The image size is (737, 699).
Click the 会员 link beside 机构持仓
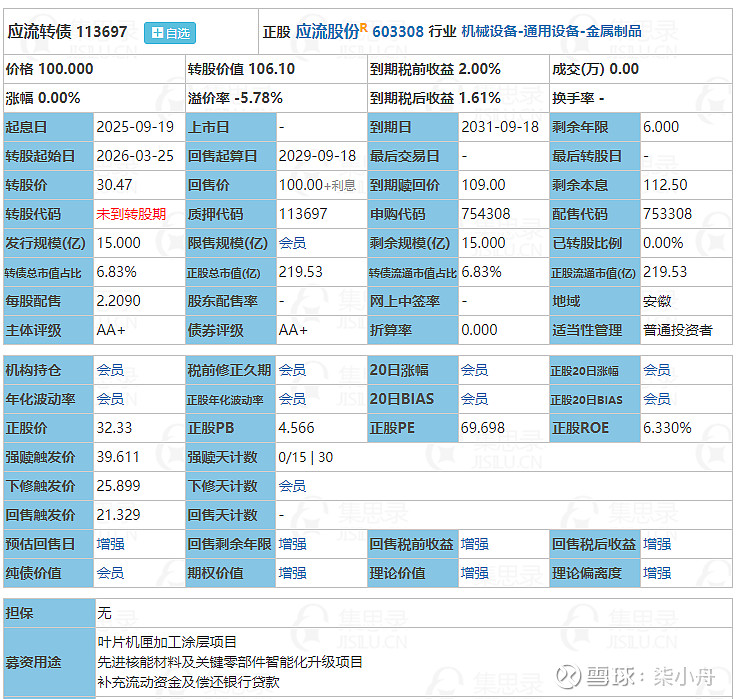pos(110,370)
